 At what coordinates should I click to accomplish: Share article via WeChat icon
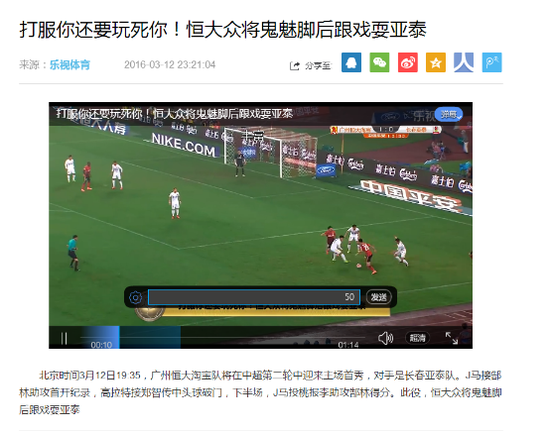[x=379, y=62]
